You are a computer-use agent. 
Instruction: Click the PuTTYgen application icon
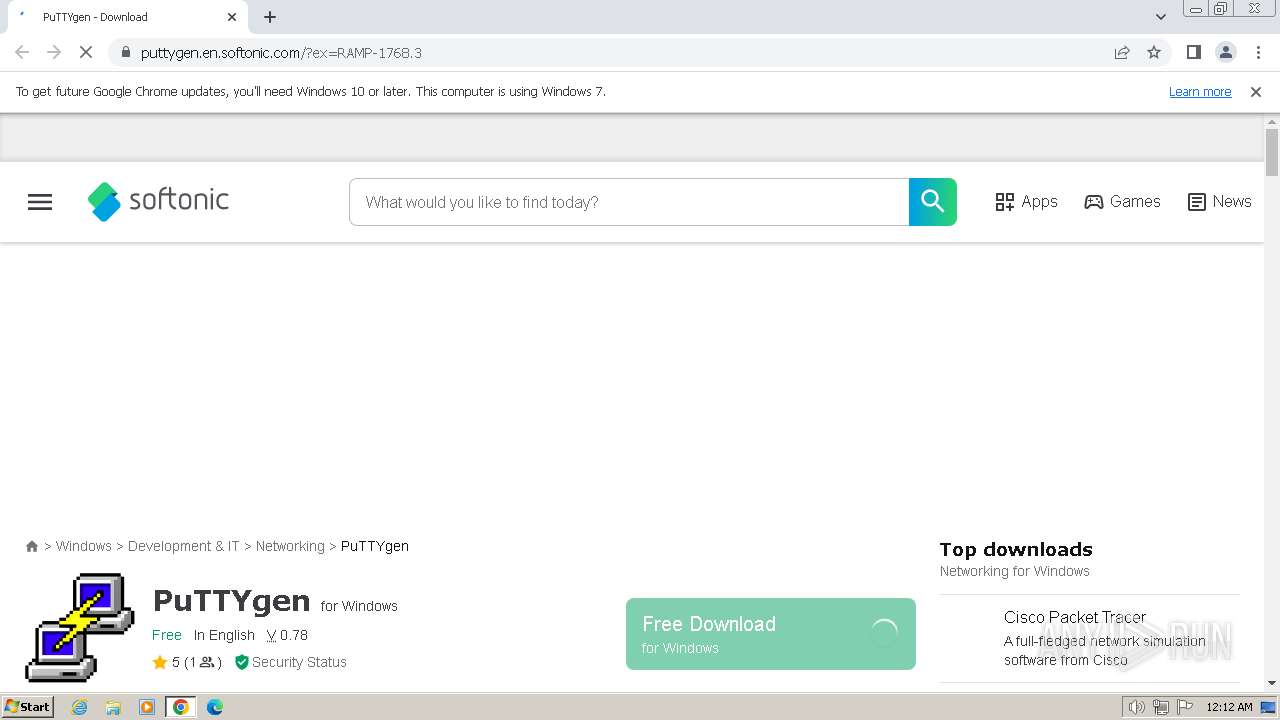click(80, 627)
